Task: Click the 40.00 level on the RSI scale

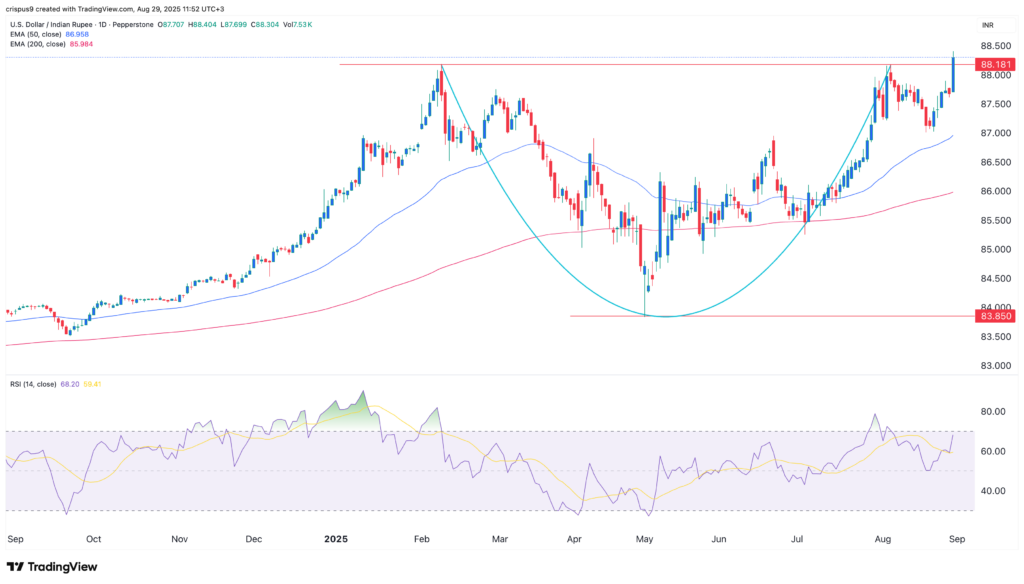Action: (994, 491)
